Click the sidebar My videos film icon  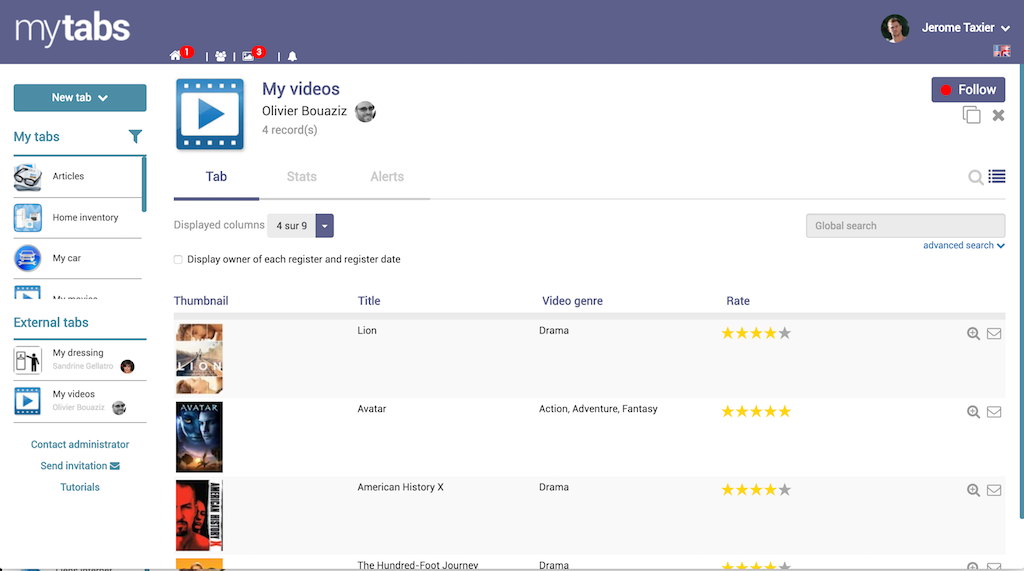pyautogui.click(x=27, y=401)
